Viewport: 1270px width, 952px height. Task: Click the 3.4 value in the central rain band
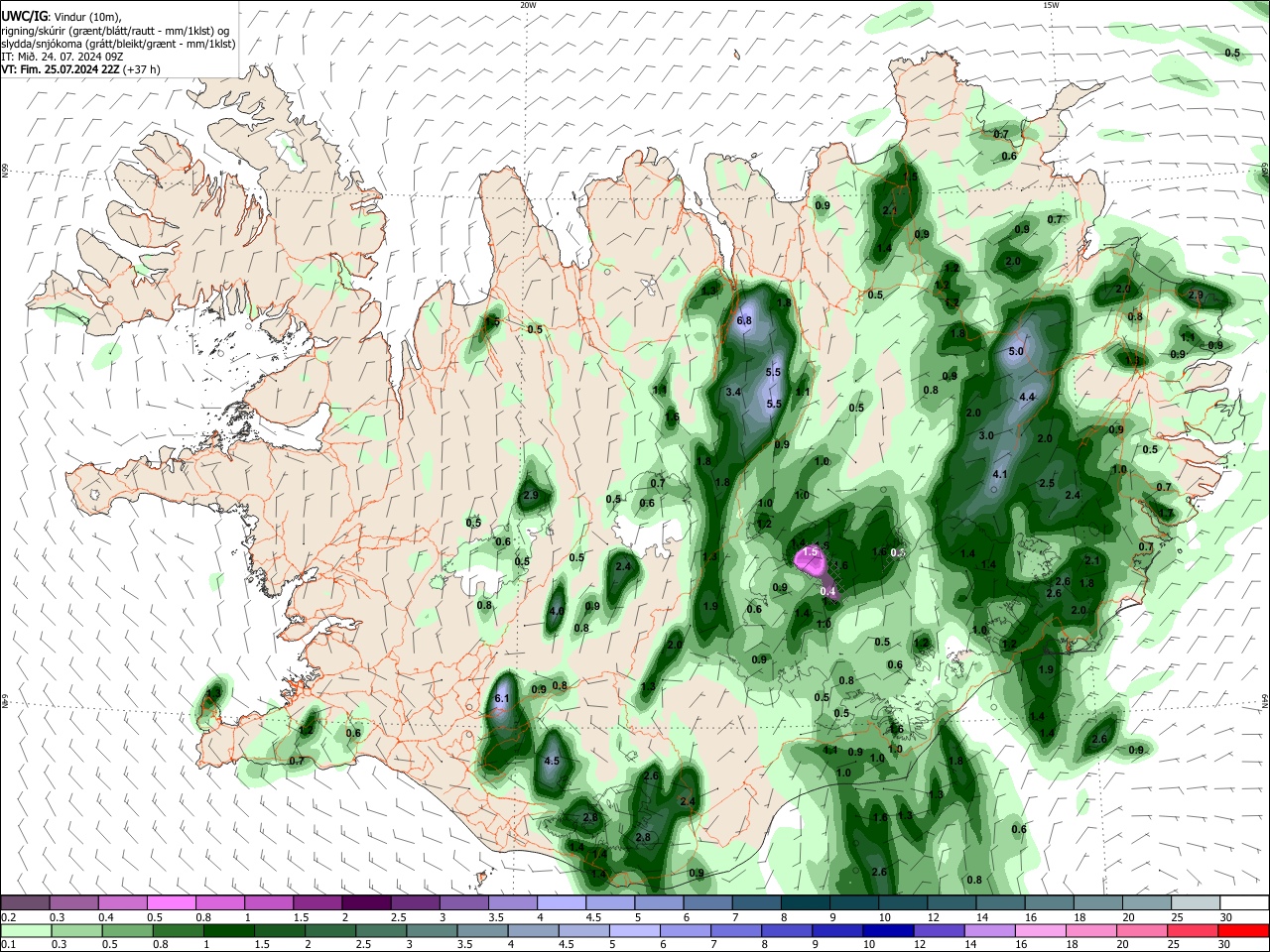tap(734, 393)
